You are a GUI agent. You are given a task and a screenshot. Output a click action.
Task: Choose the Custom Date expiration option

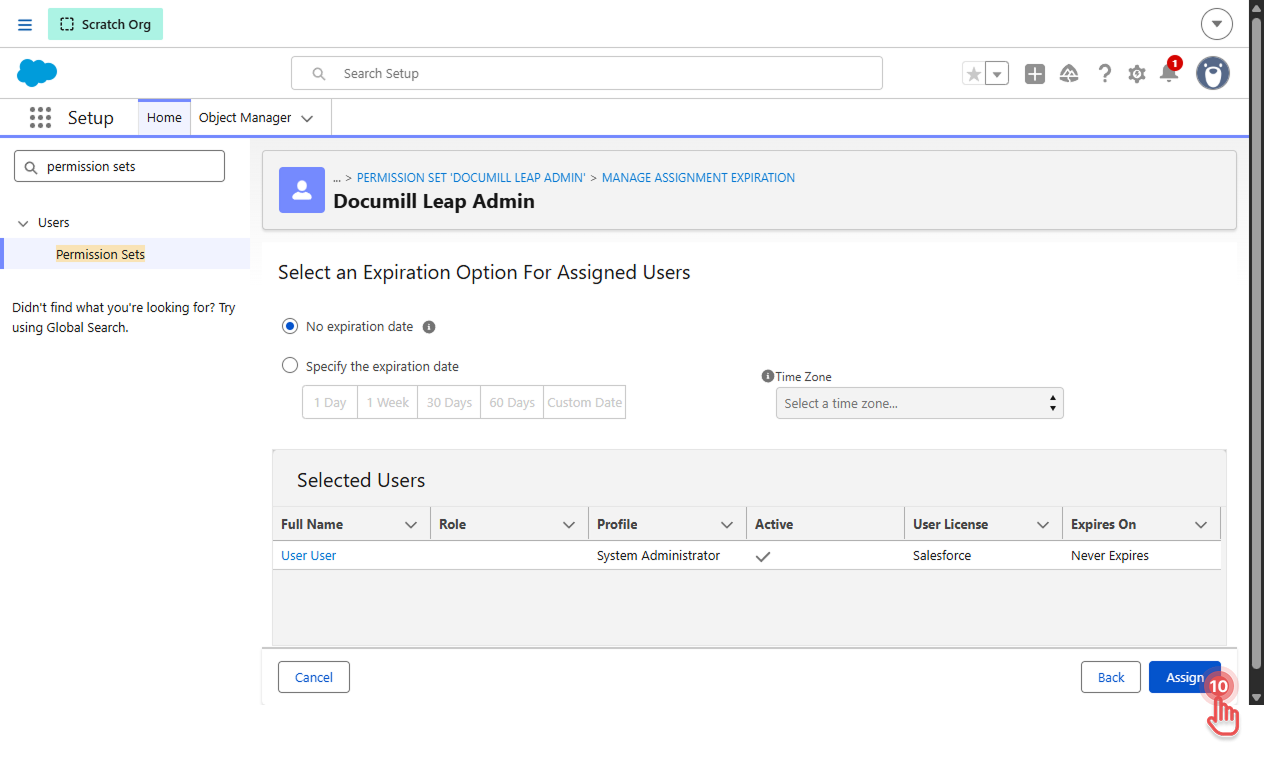(x=585, y=402)
